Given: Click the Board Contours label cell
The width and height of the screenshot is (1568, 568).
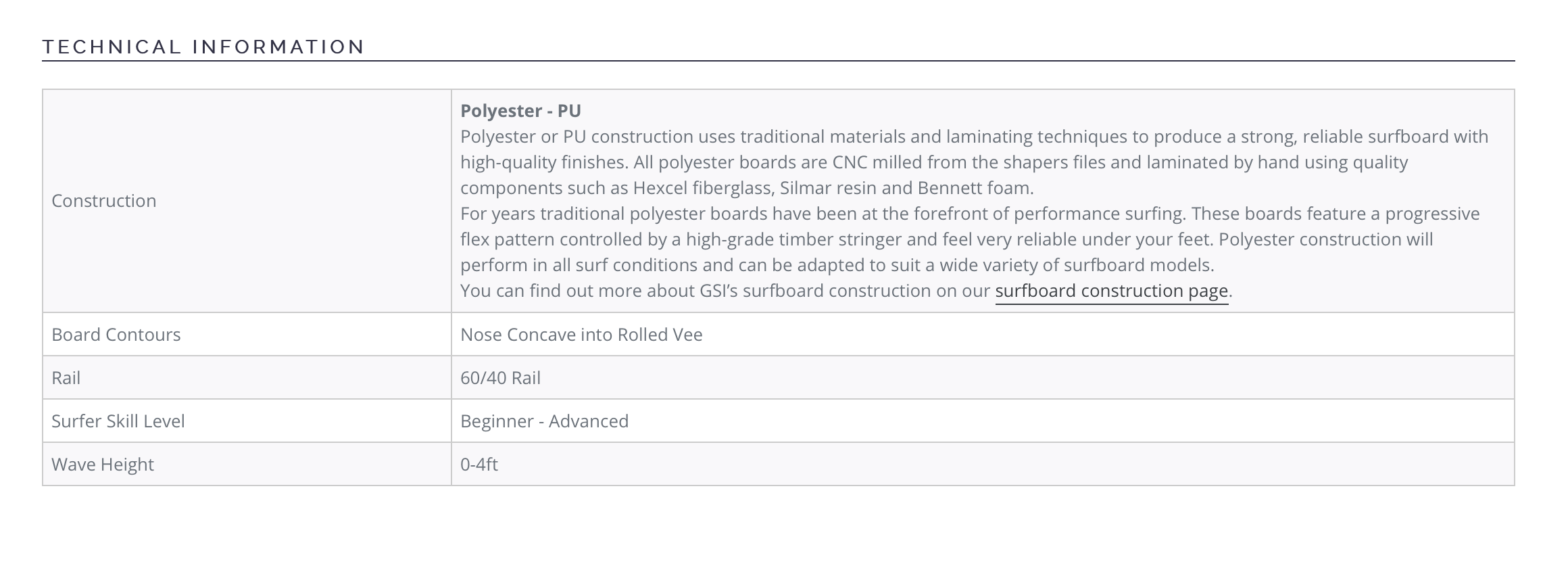Looking at the screenshot, I should coord(247,334).
